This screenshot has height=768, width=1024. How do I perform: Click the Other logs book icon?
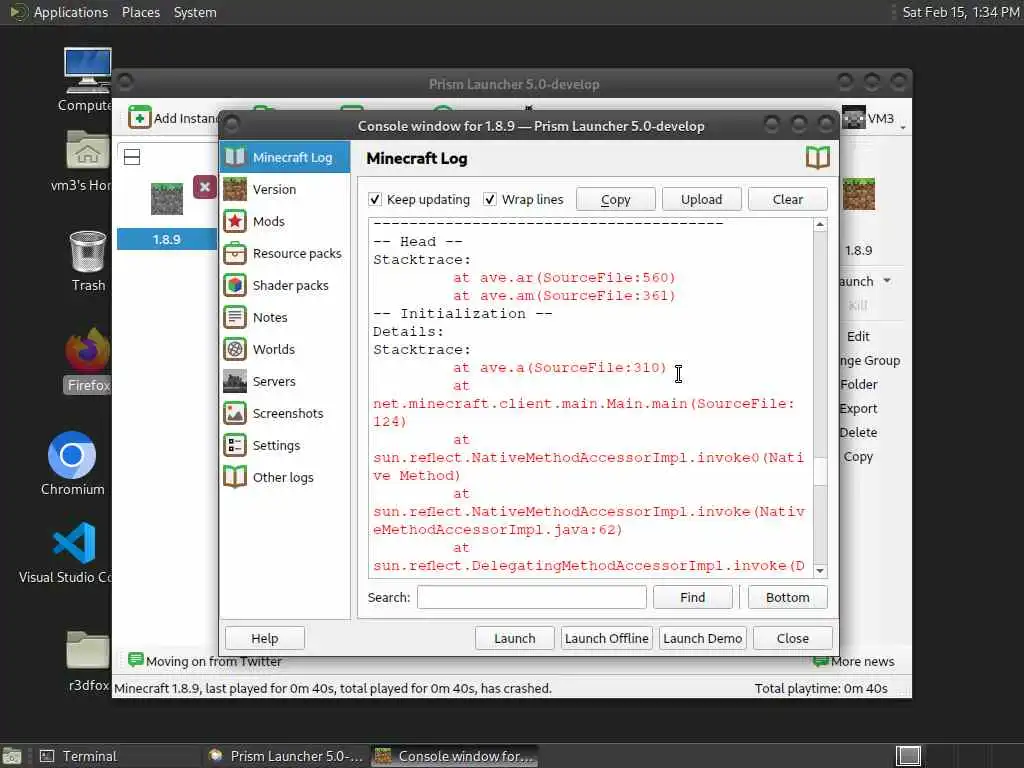234,477
